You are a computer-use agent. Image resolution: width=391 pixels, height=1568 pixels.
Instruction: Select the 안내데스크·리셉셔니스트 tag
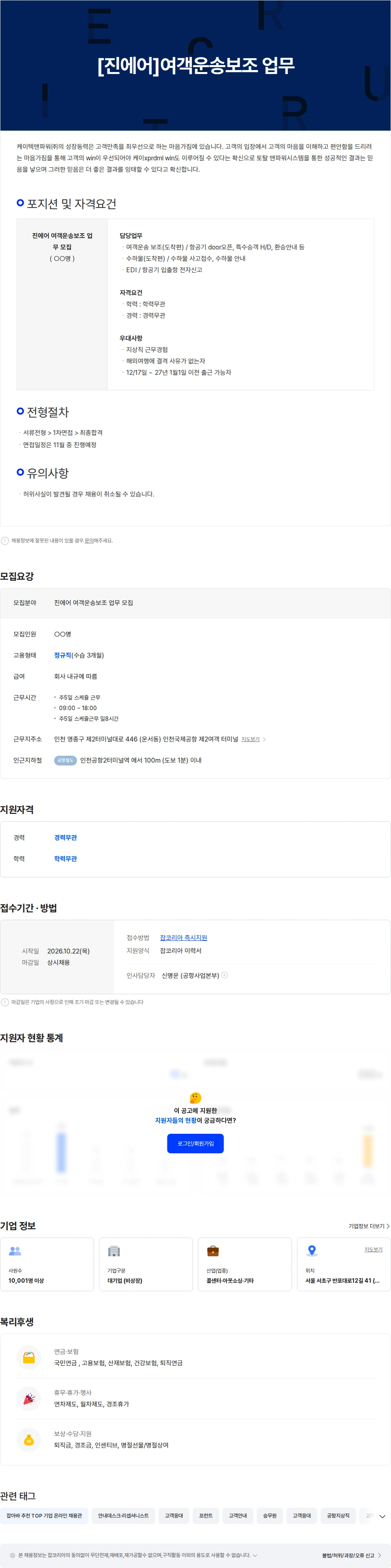pos(123,1516)
